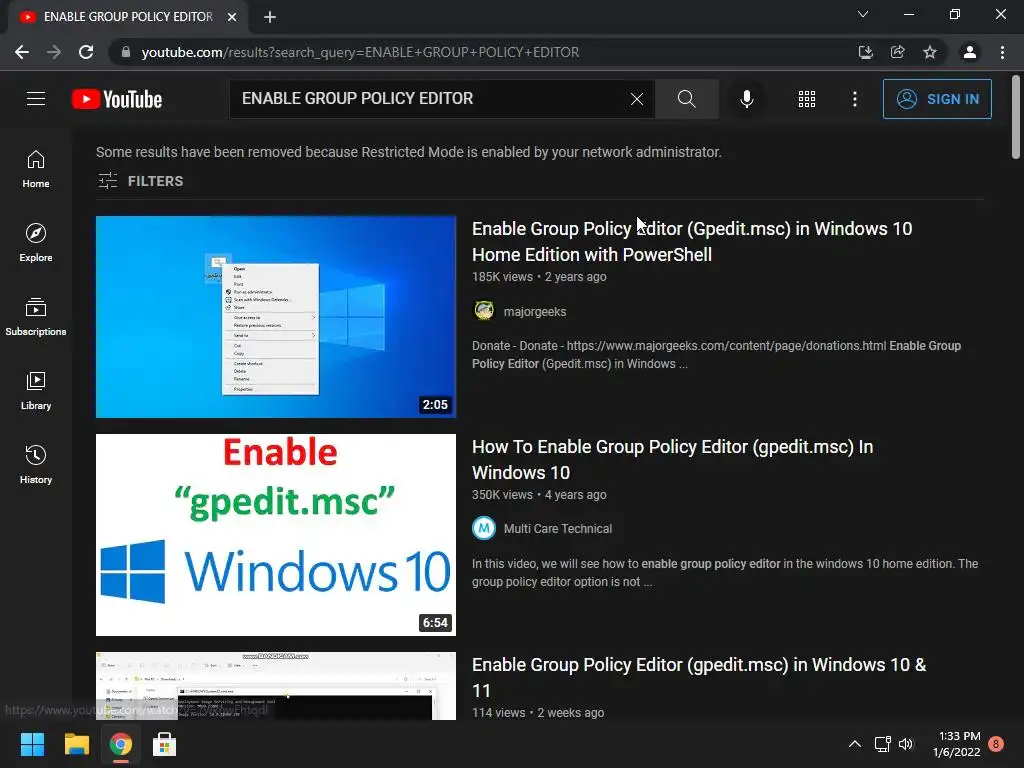Click '185K views • 2 years ago' text

(539, 277)
